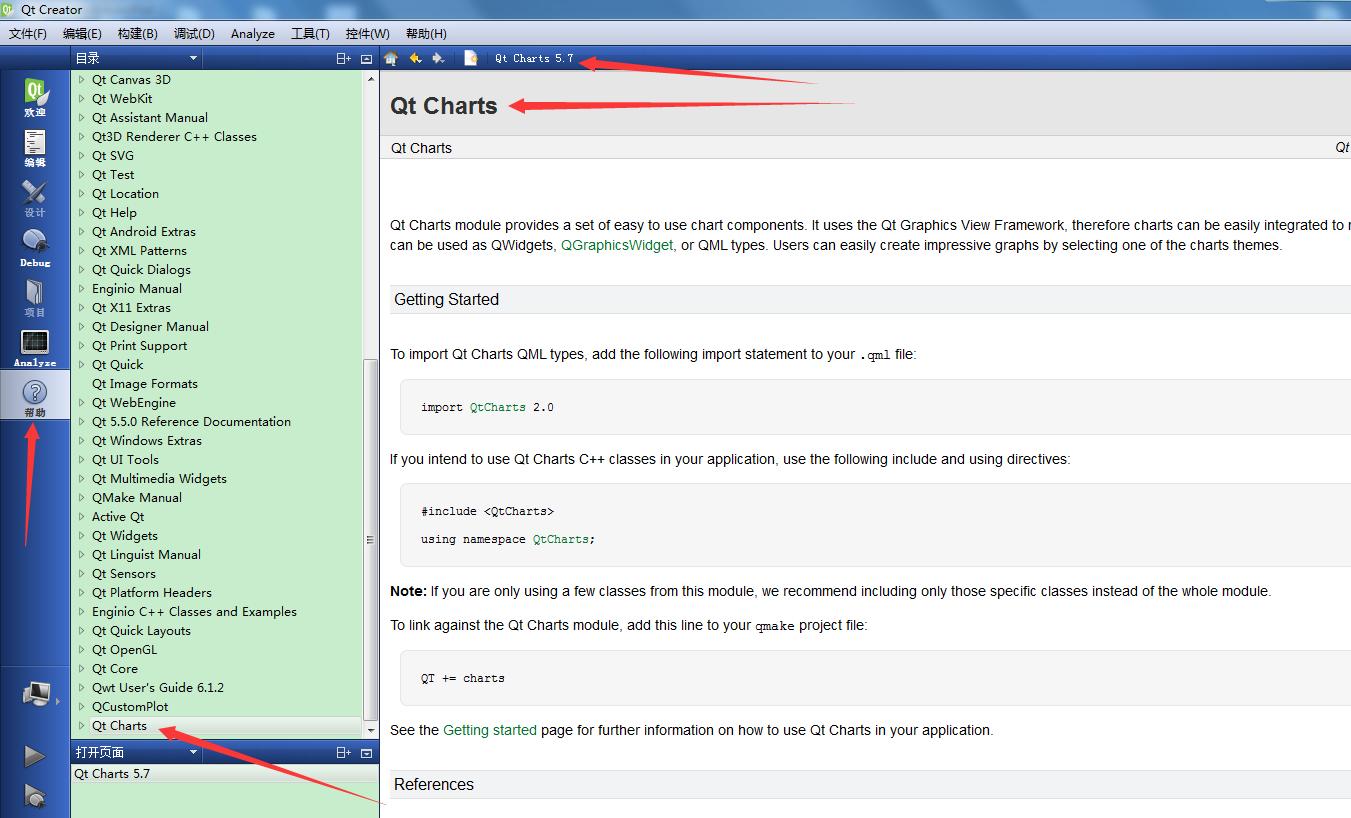Select the 帮助 (Help) mode icon
The image size is (1351, 818).
pos(35,397)
